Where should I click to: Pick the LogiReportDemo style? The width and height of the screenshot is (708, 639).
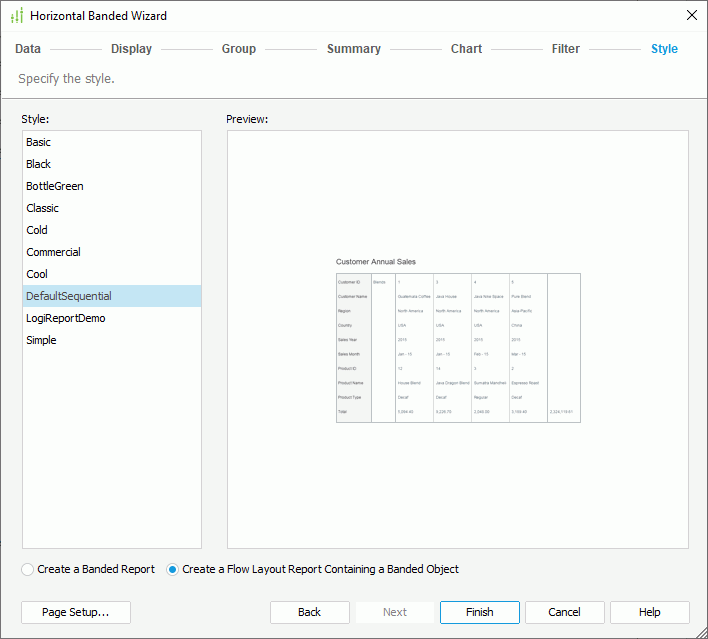pyautogui.click(x=66, y=318)
